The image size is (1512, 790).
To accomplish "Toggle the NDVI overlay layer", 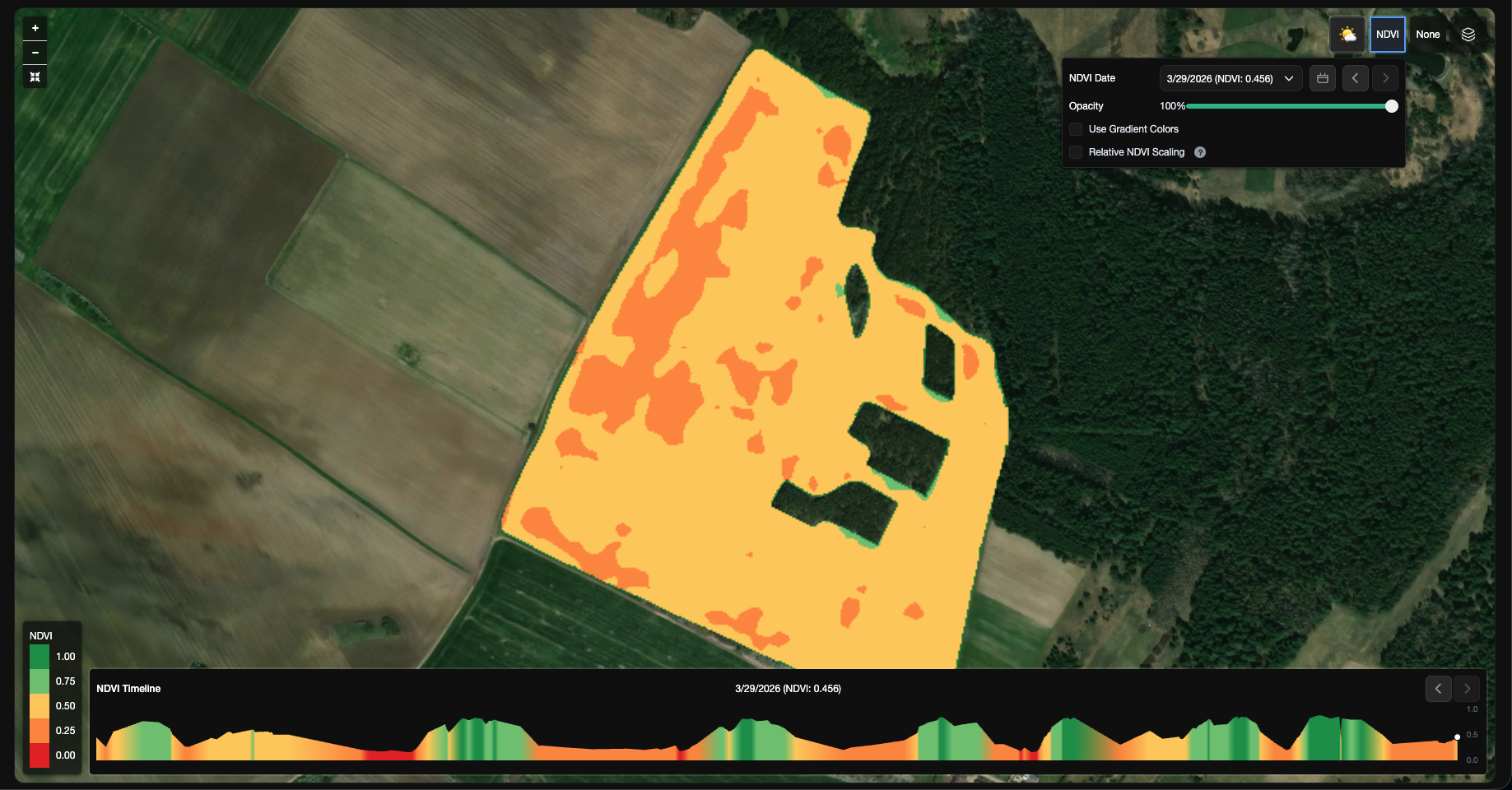I will 1388,34.
